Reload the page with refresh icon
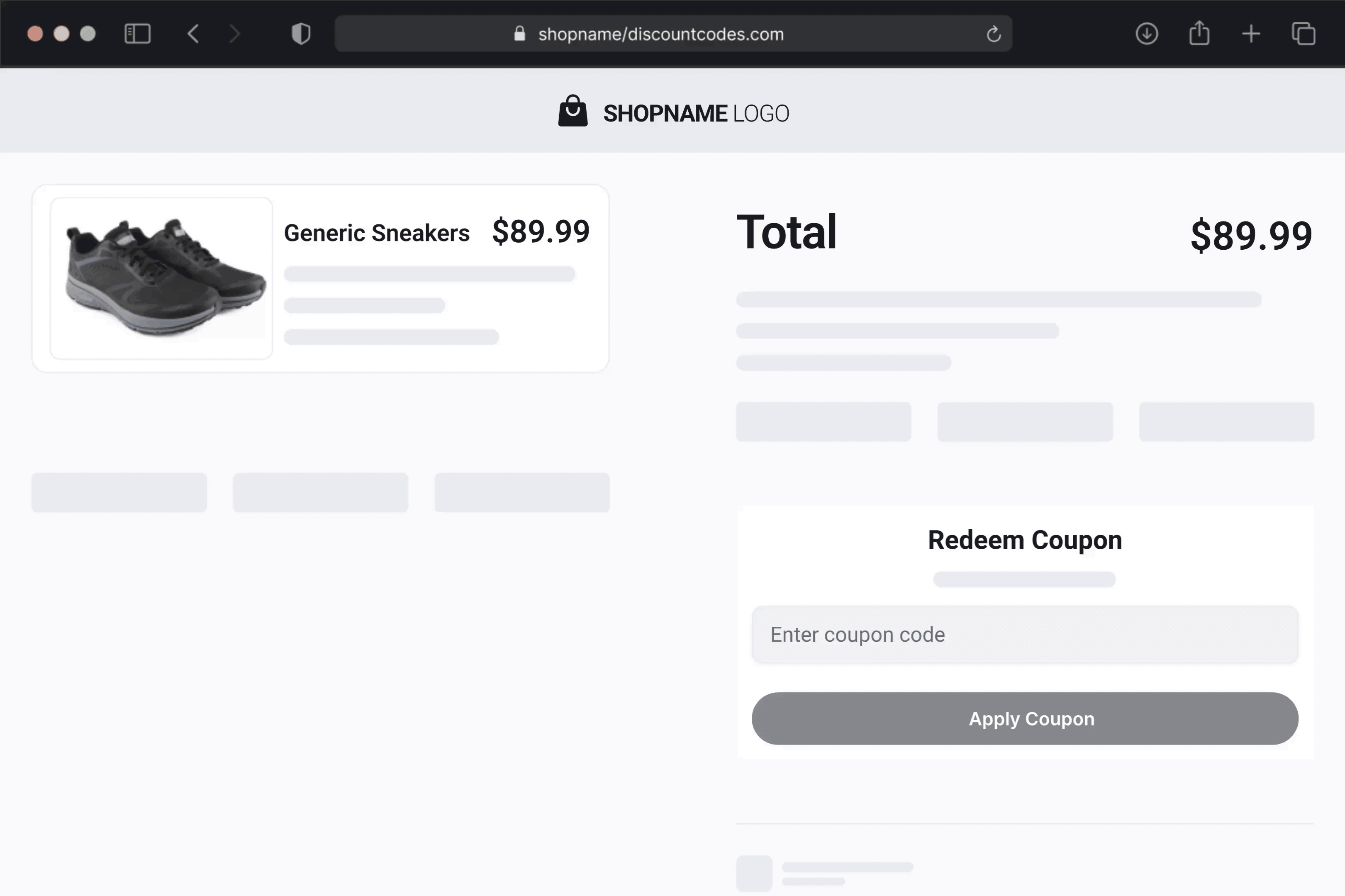The width and height of the screenshot is (1345, 896). click(x=994, y=34)
